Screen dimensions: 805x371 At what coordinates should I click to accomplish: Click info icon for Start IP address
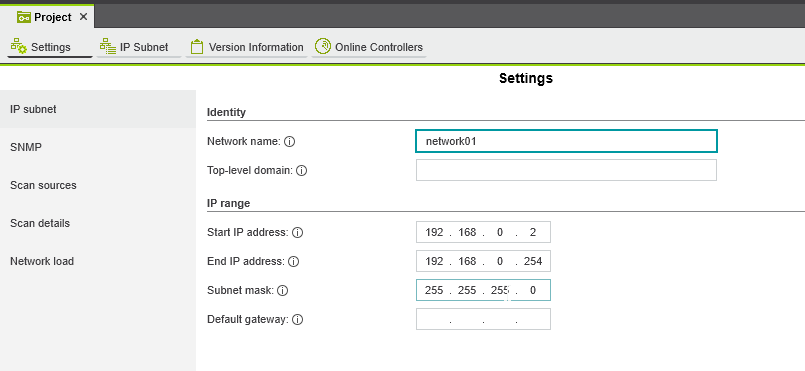click(x=298, y=232)
